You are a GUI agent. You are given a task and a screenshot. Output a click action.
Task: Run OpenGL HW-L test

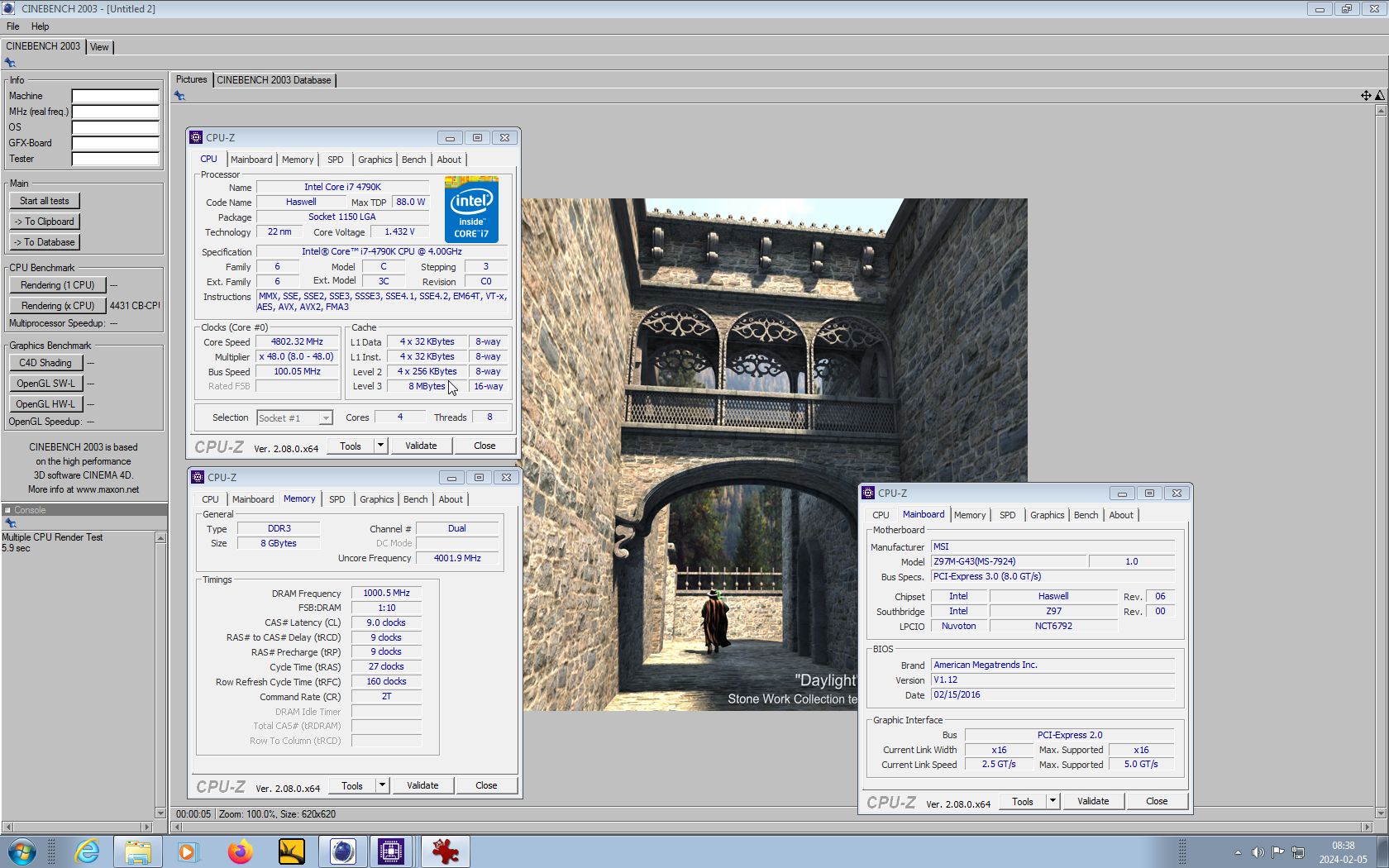(x=46, y=404)
